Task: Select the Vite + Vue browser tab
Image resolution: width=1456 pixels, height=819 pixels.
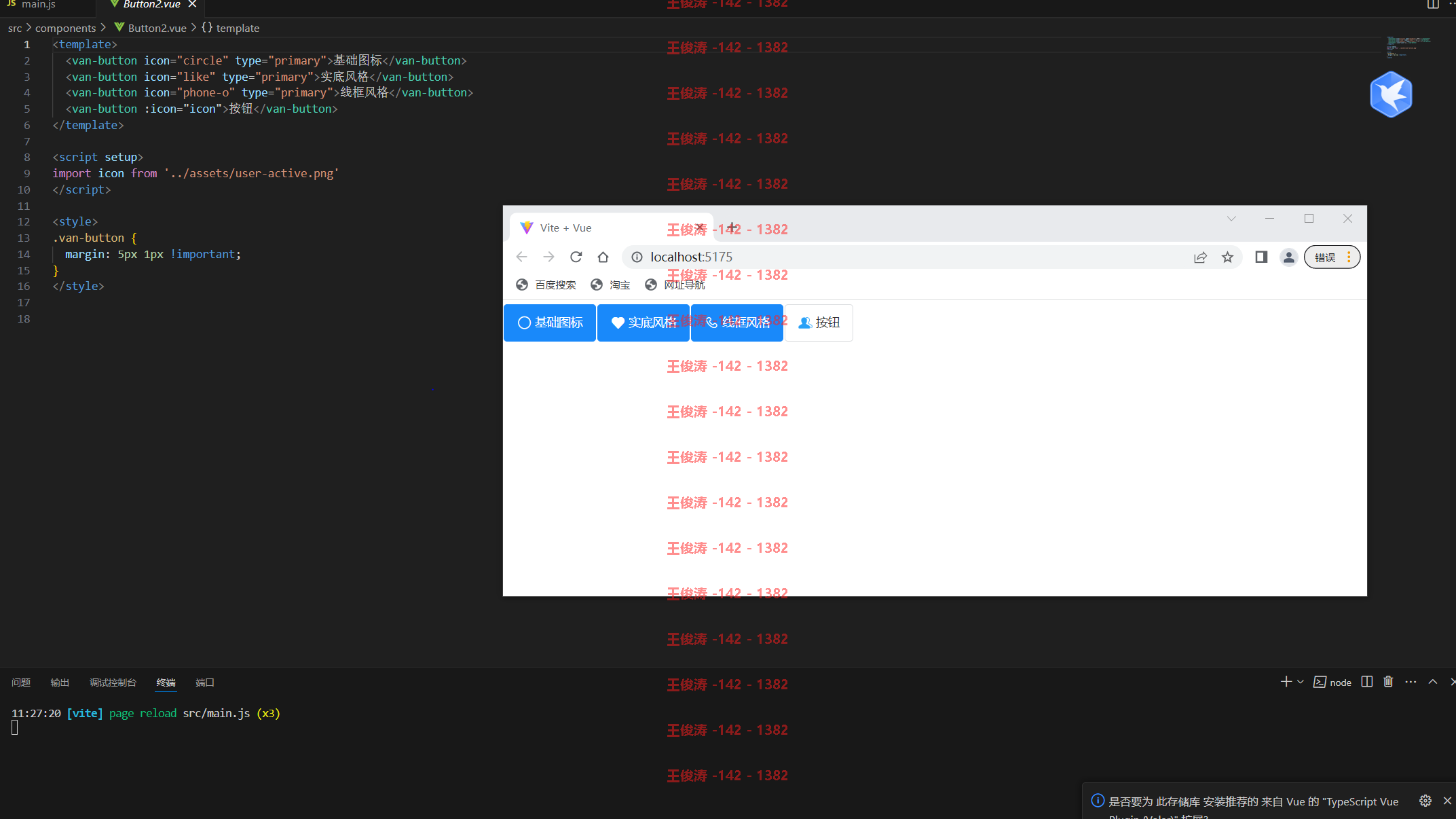Action: point(611,227)
